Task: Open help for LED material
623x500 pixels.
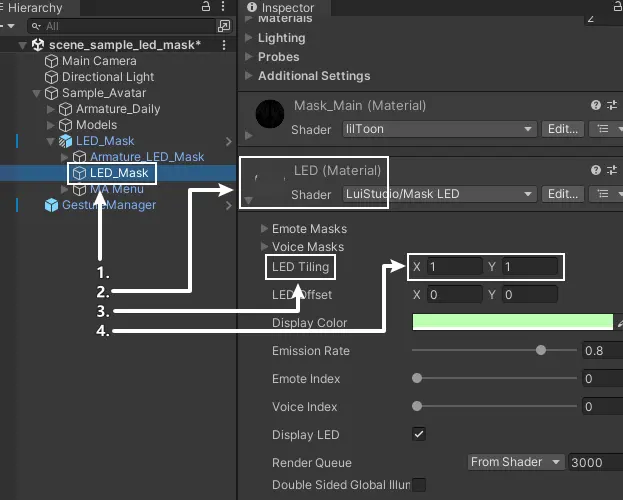Action: point(596,170)
